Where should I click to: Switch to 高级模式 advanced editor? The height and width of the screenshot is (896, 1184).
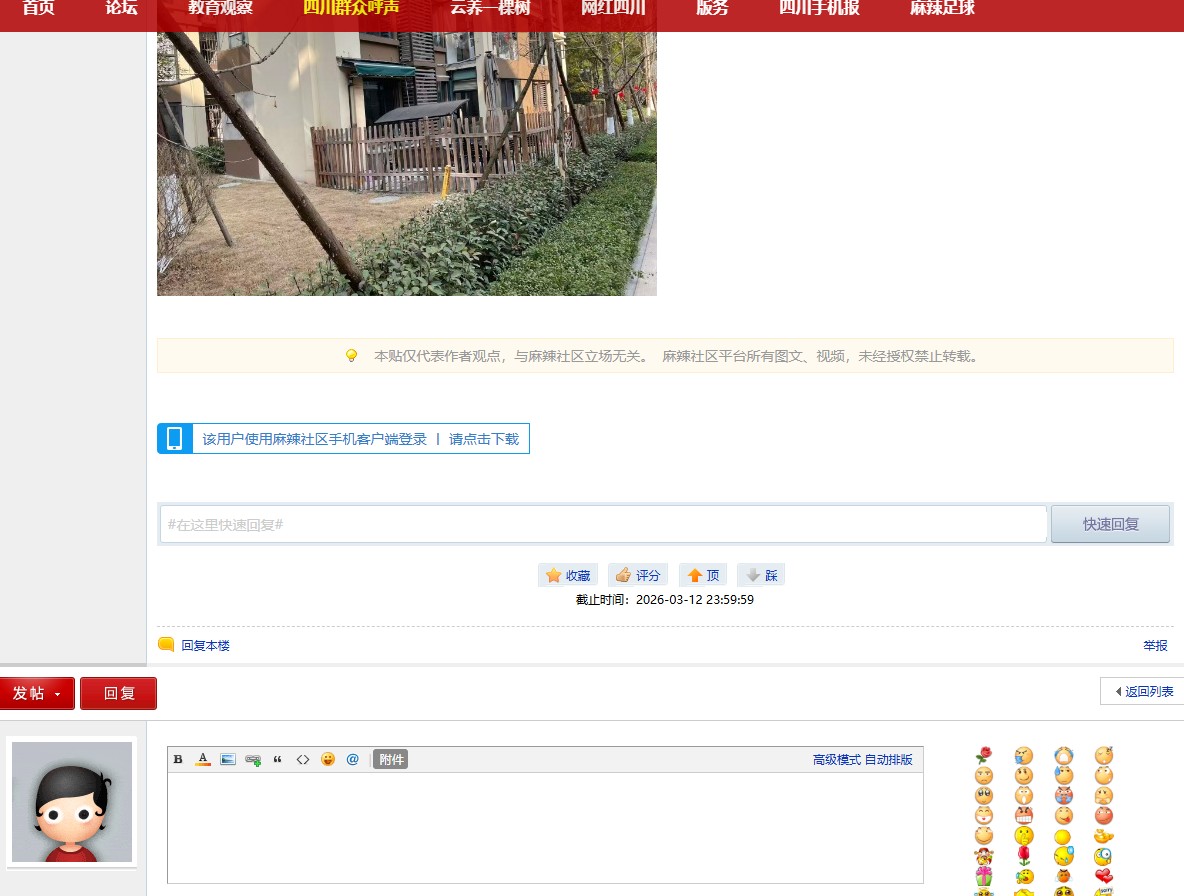(836, 760)
